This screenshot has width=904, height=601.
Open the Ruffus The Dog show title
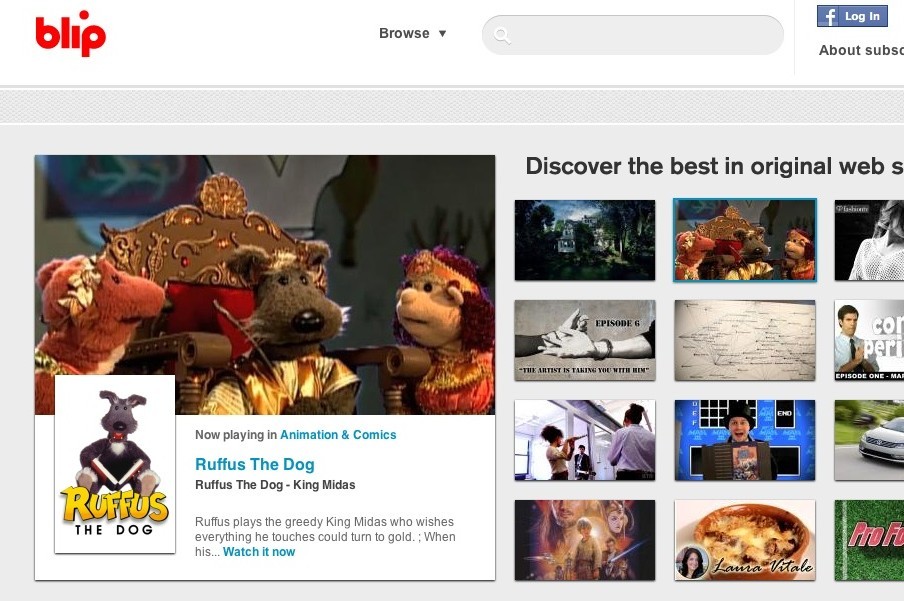(x=255, y=464)
